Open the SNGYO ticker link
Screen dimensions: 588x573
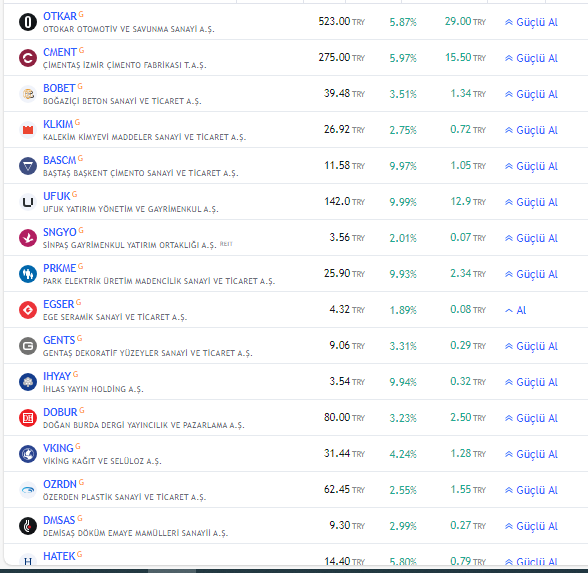point(60,232)
